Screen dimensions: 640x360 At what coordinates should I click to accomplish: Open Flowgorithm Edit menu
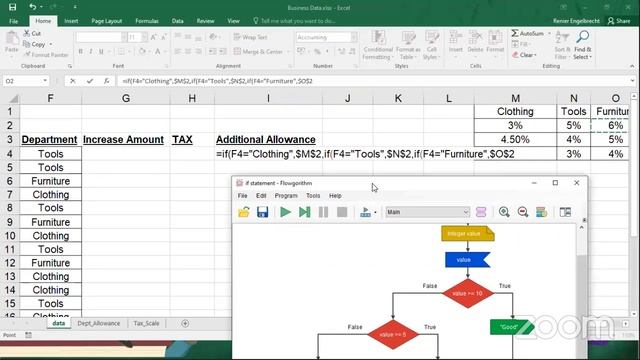pos(261,196)
